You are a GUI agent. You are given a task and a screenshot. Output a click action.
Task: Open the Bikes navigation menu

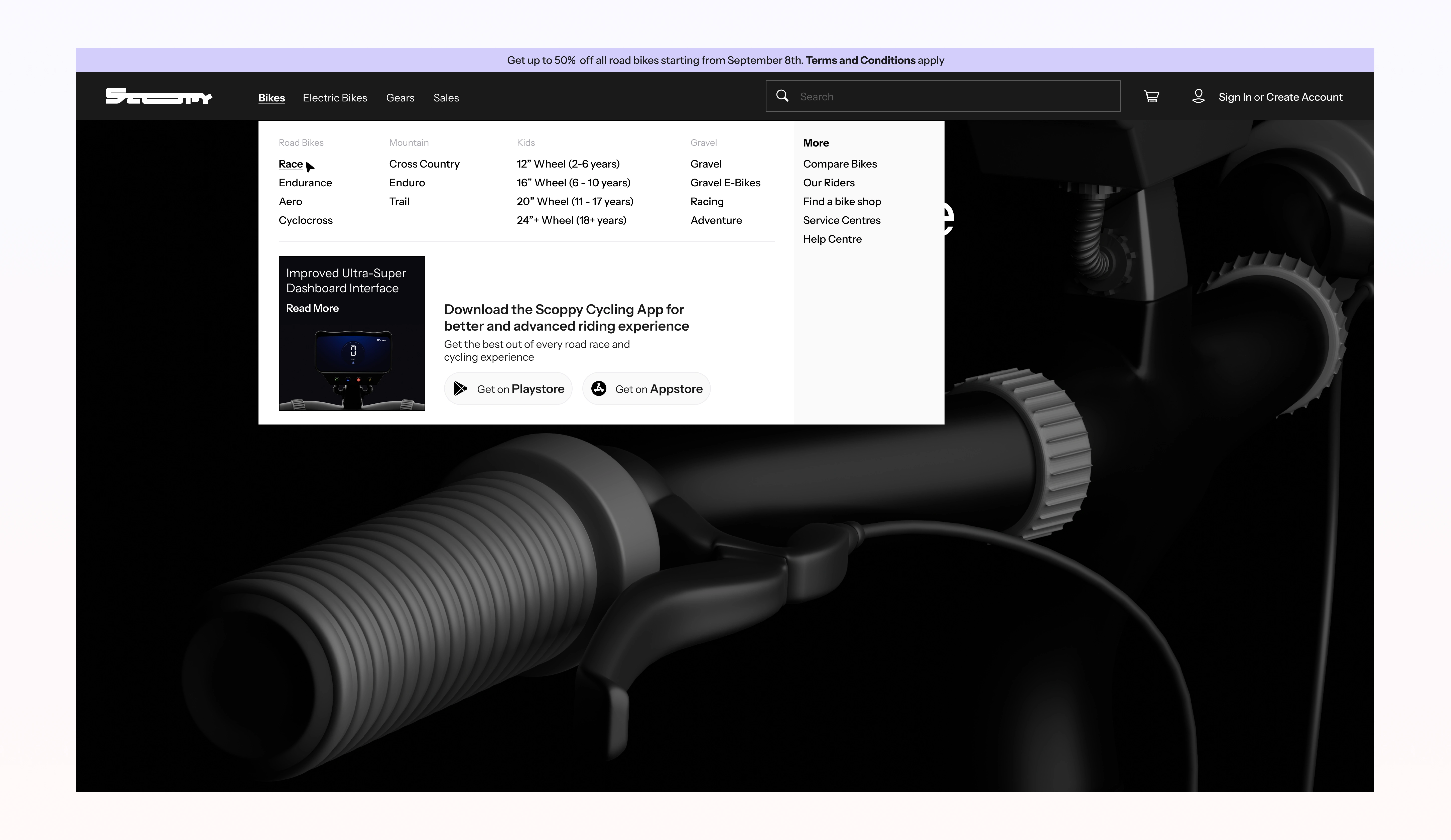pos(271,98)
